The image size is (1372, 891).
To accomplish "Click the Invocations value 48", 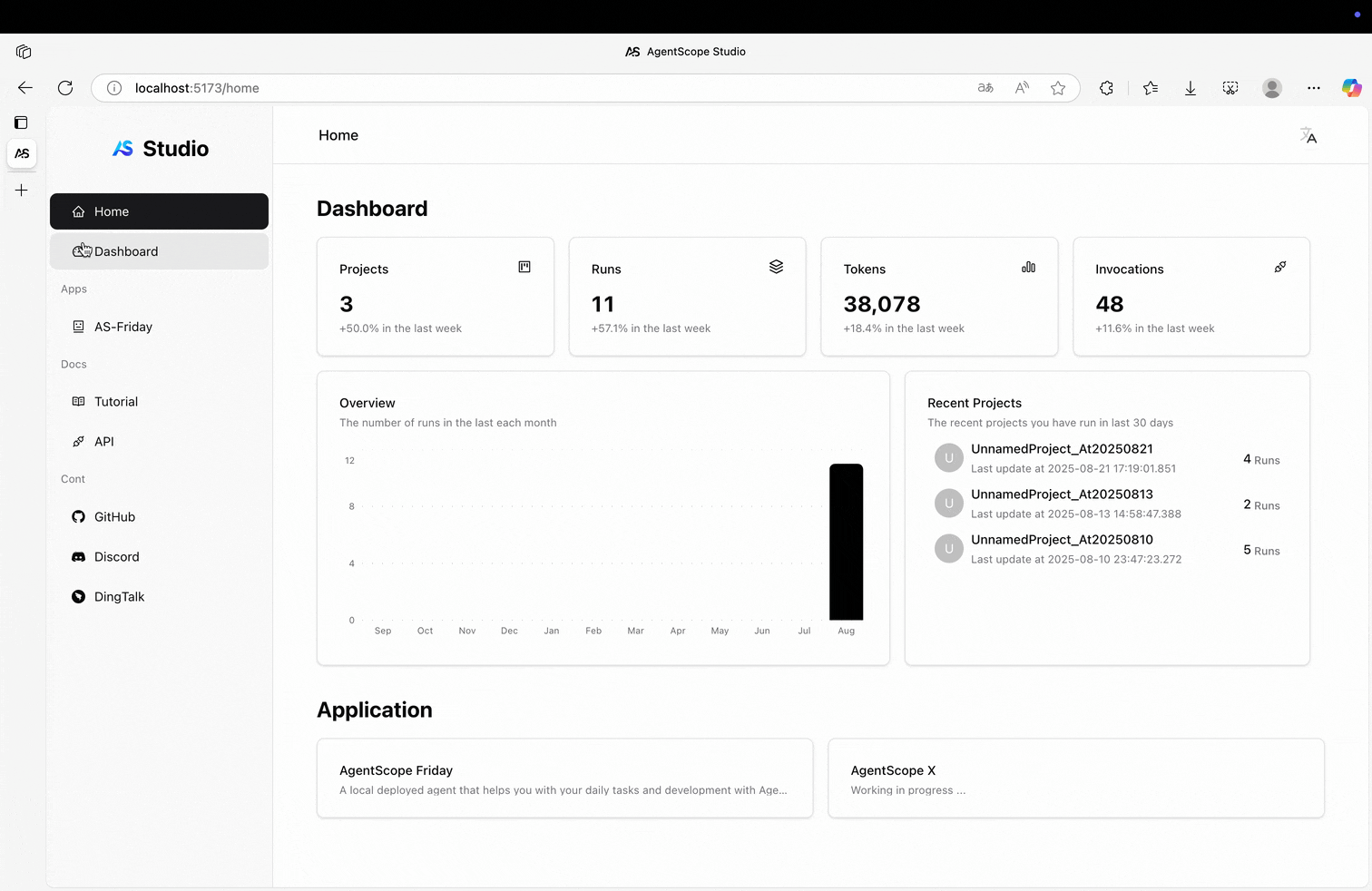I will (x=1110, y=304).
